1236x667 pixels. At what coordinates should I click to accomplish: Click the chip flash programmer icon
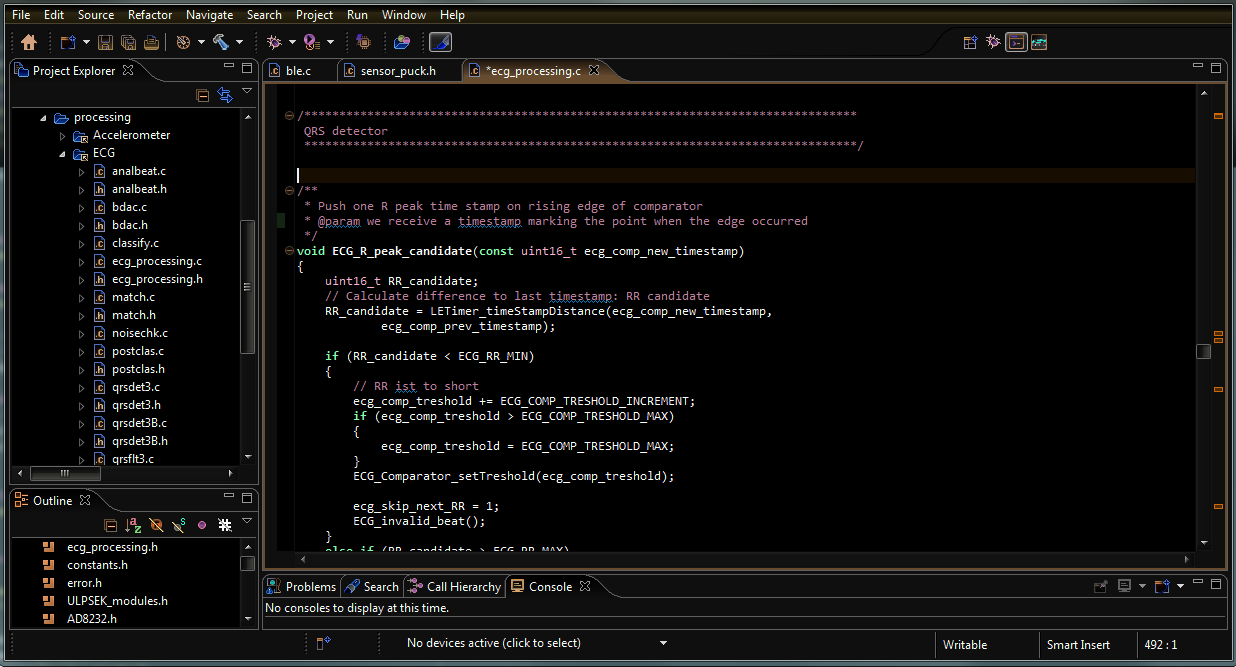coord(363,42)
